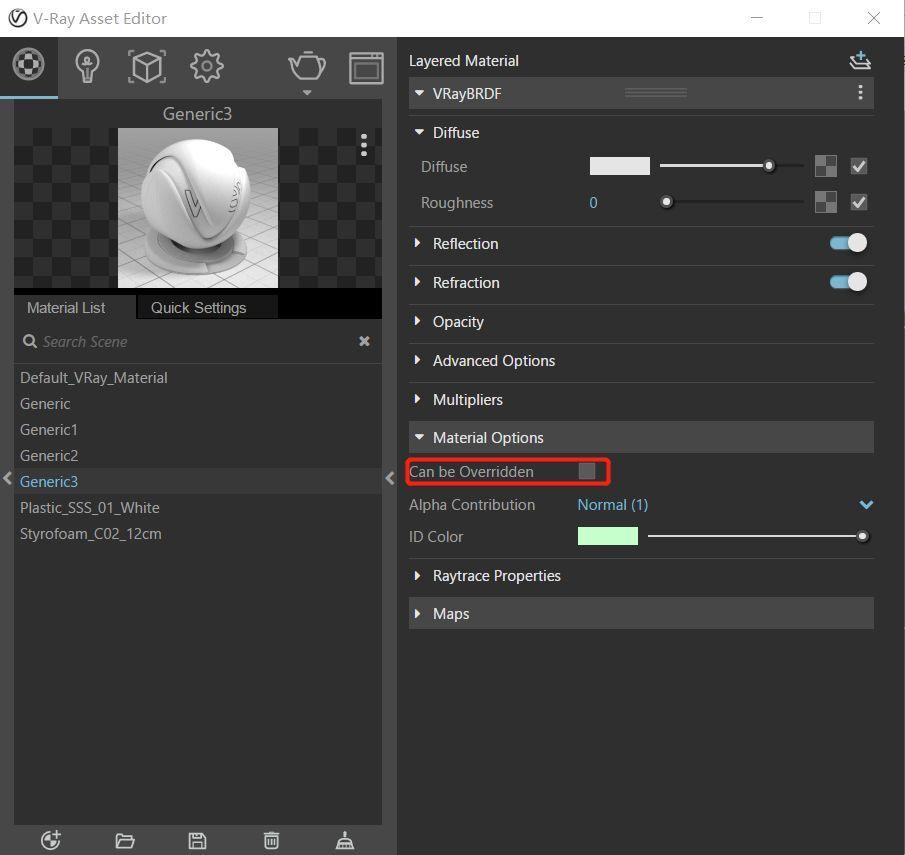Import asset file with the folder icon
Image resolution: width=905 pixels, height=855 pixels.
point(125,841)
